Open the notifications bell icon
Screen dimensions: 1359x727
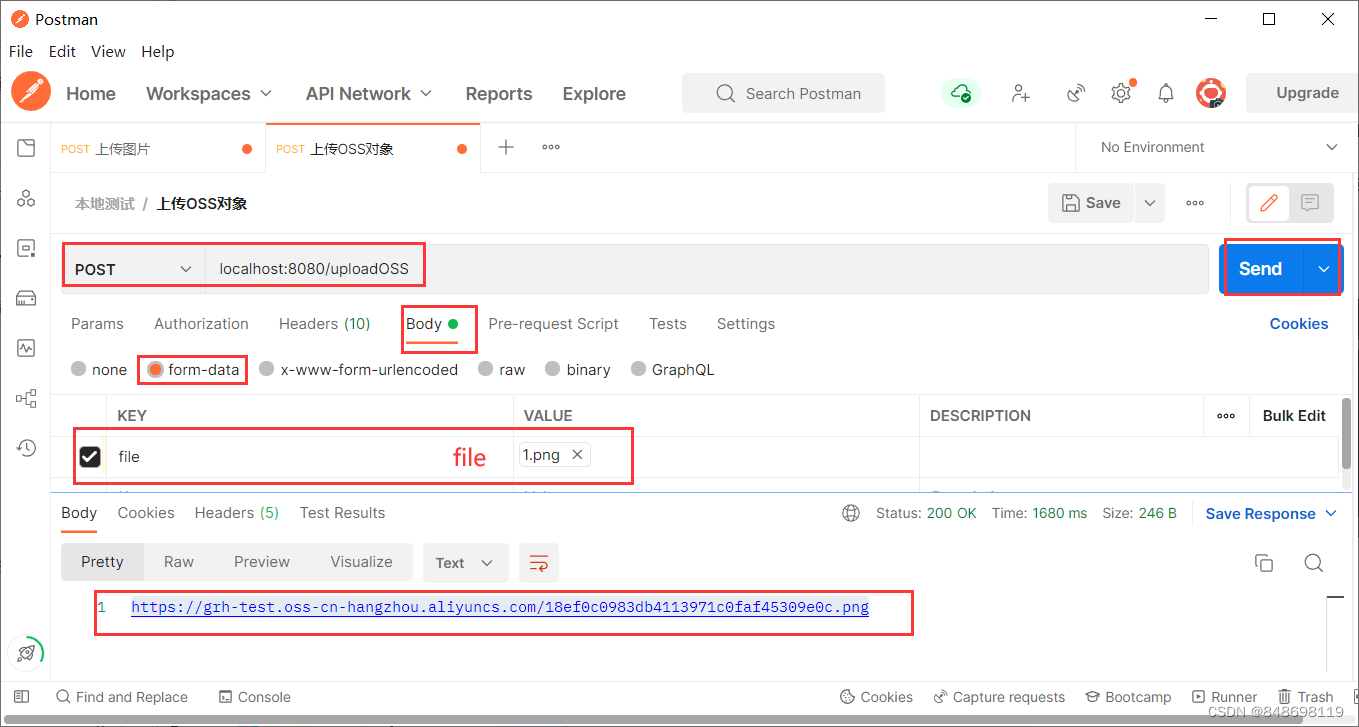1166,93
